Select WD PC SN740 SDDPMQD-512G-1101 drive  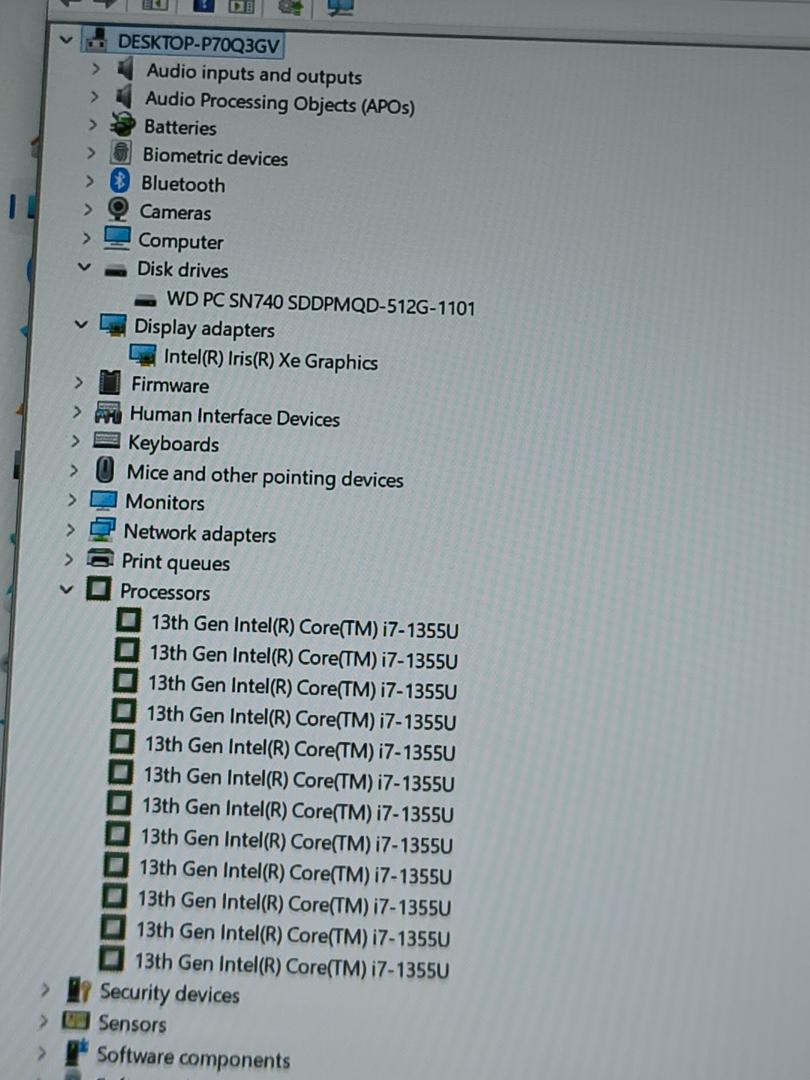(x=321, y=303)
